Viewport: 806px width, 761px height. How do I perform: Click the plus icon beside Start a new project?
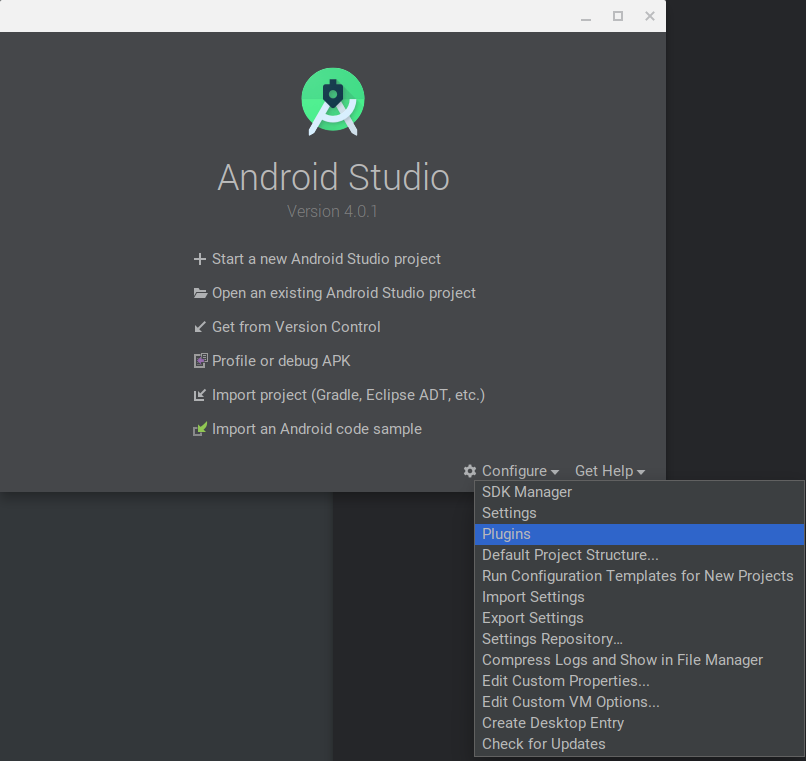coord(199,259)
